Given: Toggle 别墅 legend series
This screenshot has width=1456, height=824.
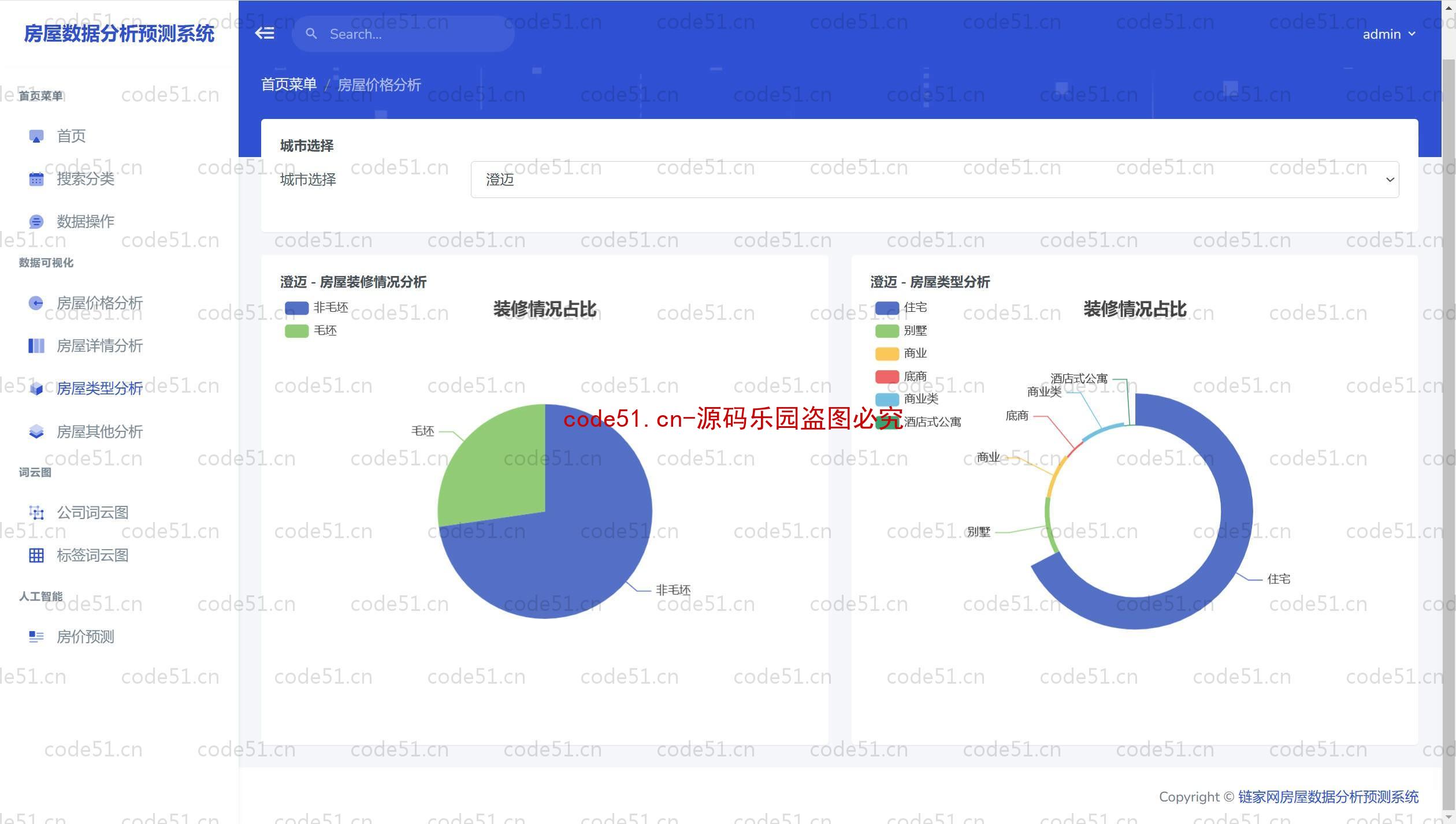Looking at the screenshot, I should point(901,331).
